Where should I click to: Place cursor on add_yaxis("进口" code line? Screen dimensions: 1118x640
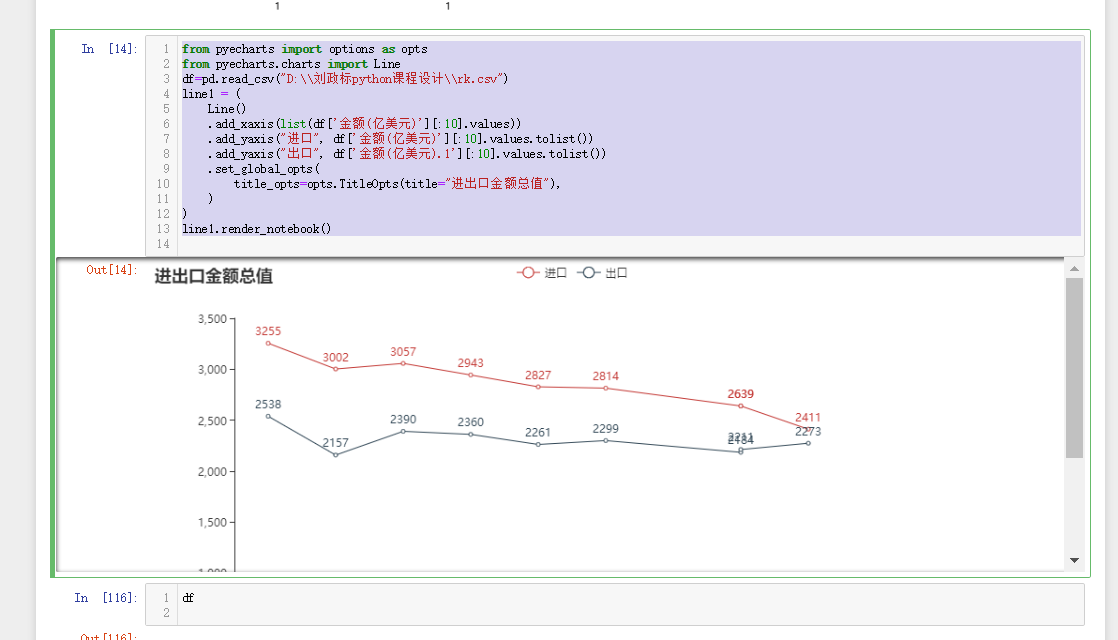pos(400,138)
